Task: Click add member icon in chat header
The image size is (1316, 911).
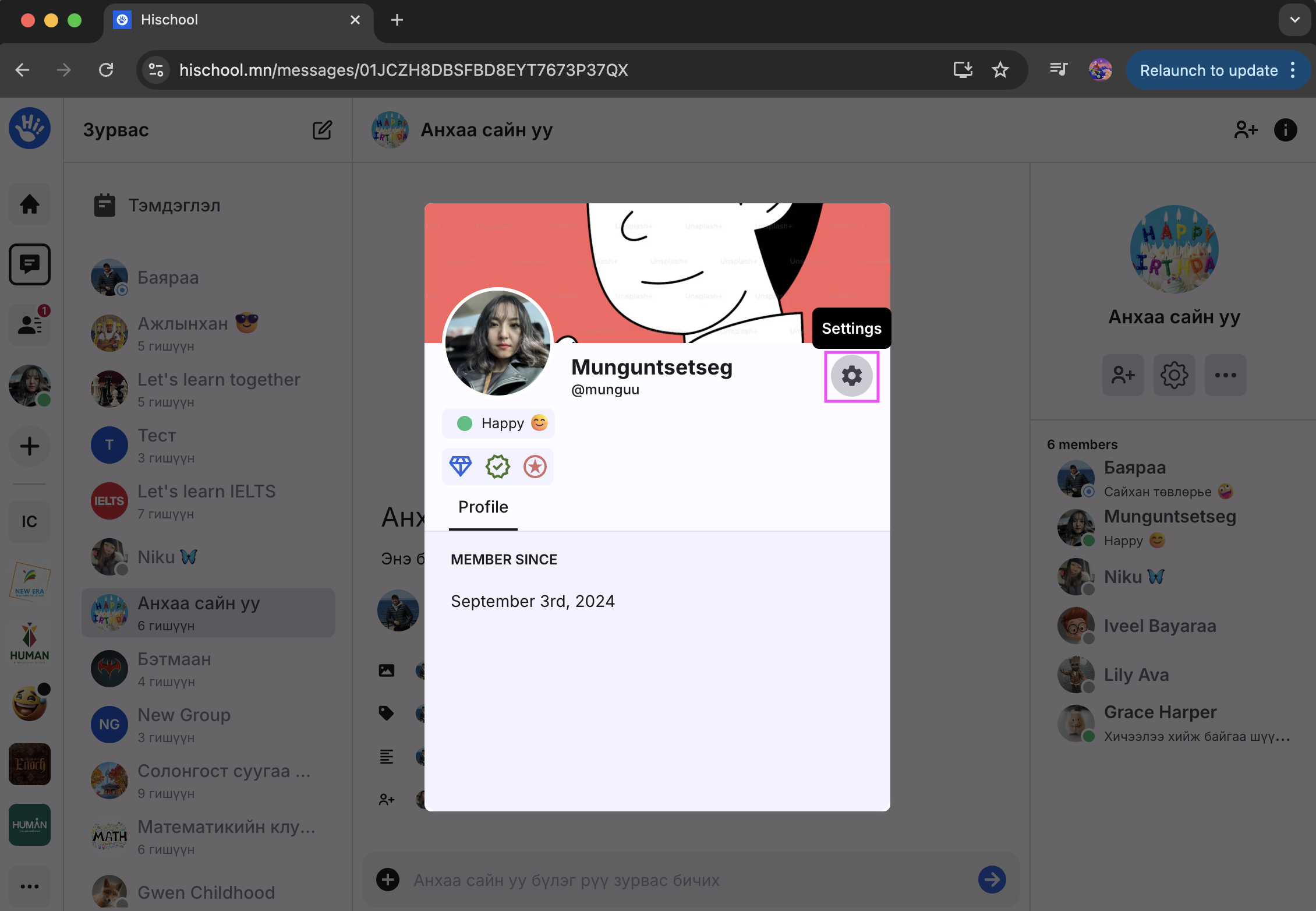Action: pos(1246,130)
